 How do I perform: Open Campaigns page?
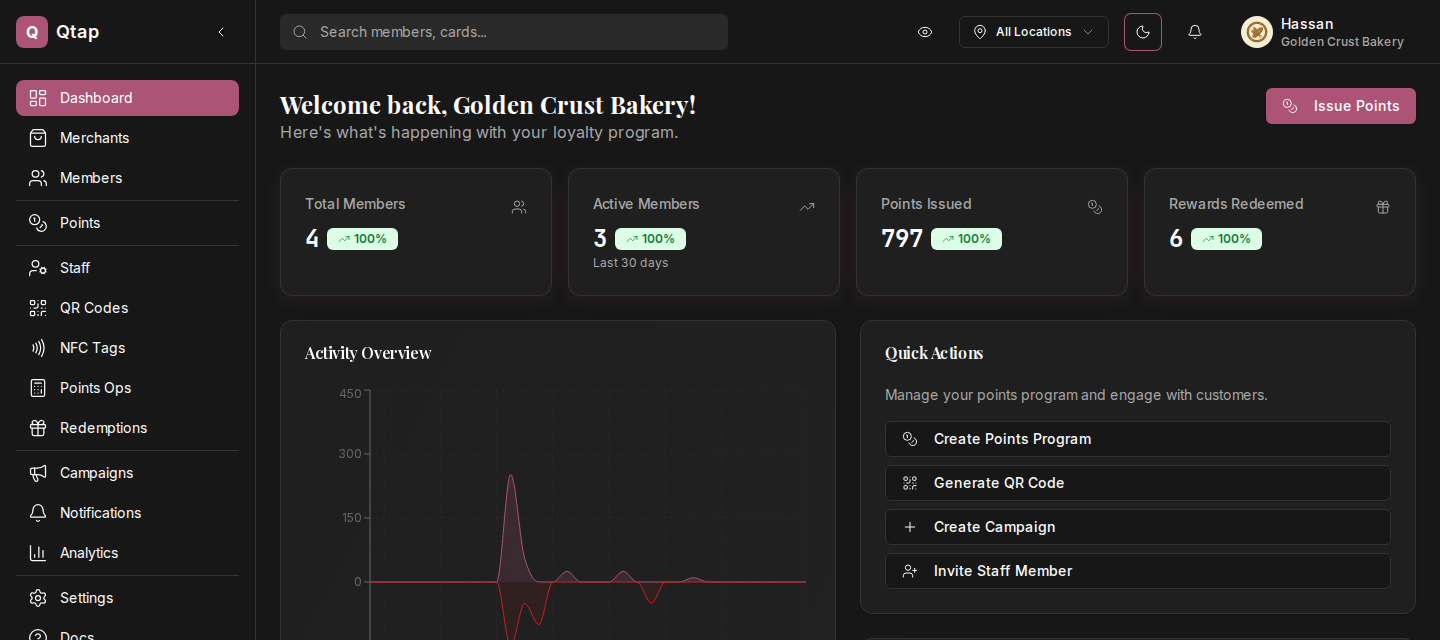[127, 473]
